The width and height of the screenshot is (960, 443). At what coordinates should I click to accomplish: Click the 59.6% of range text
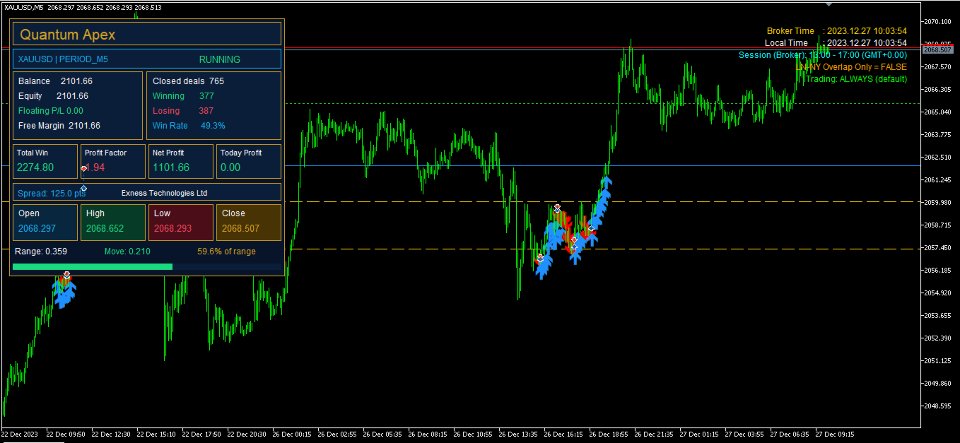[227, 251]
